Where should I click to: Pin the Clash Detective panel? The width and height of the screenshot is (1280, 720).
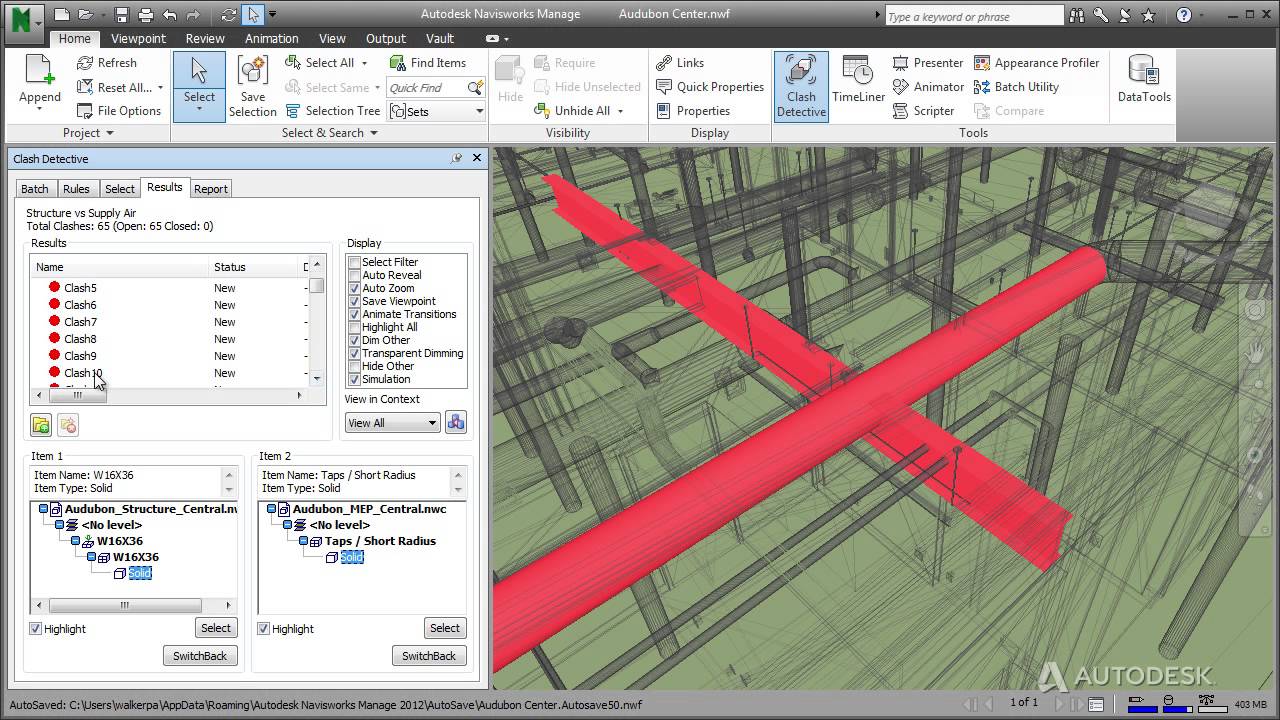pos(457,158)
